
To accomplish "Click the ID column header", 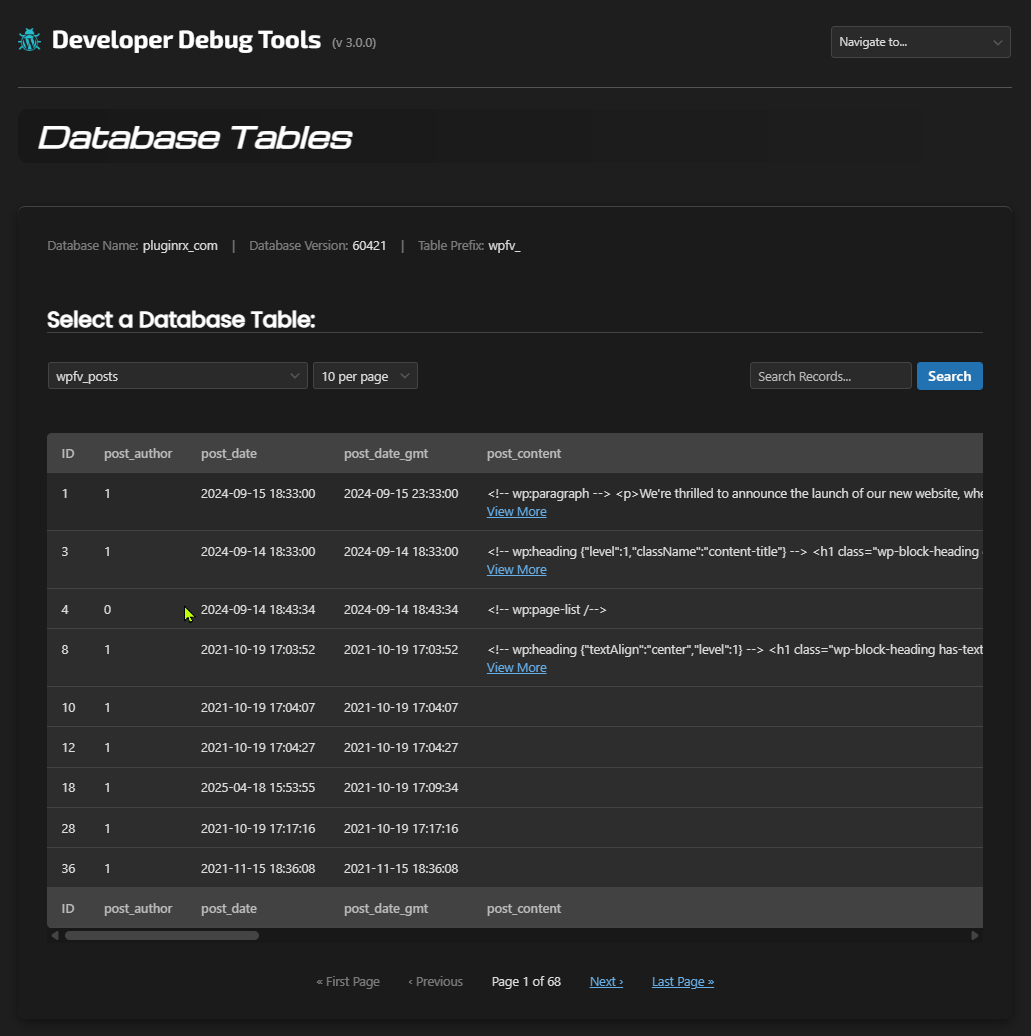I will [x=68, y=453].
